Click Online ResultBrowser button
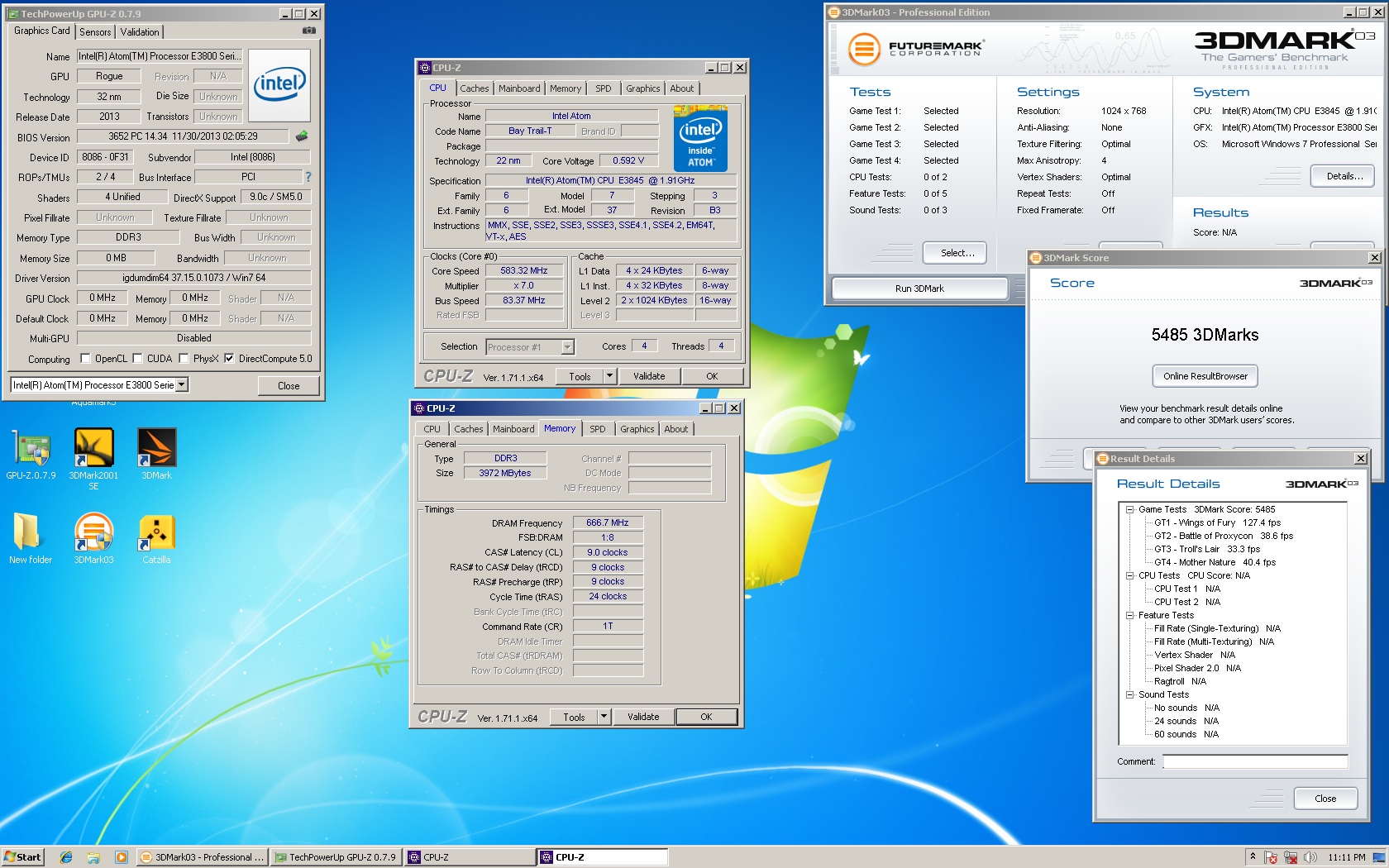 1205,376
